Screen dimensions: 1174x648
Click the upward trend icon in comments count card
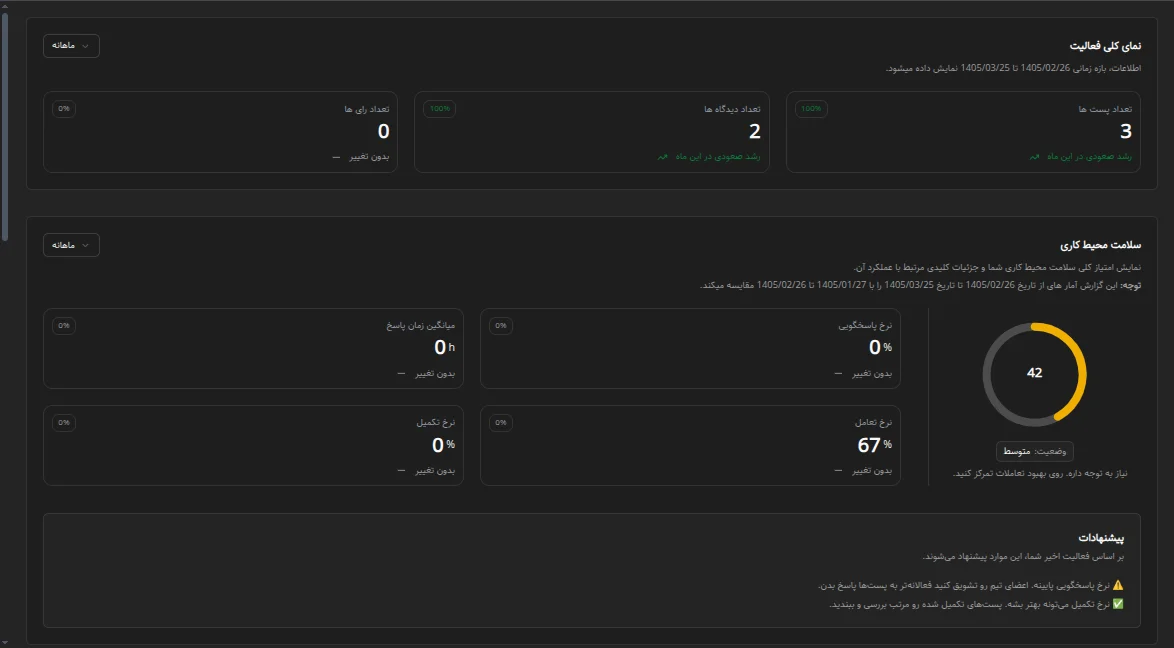click(x=663, y=157)
